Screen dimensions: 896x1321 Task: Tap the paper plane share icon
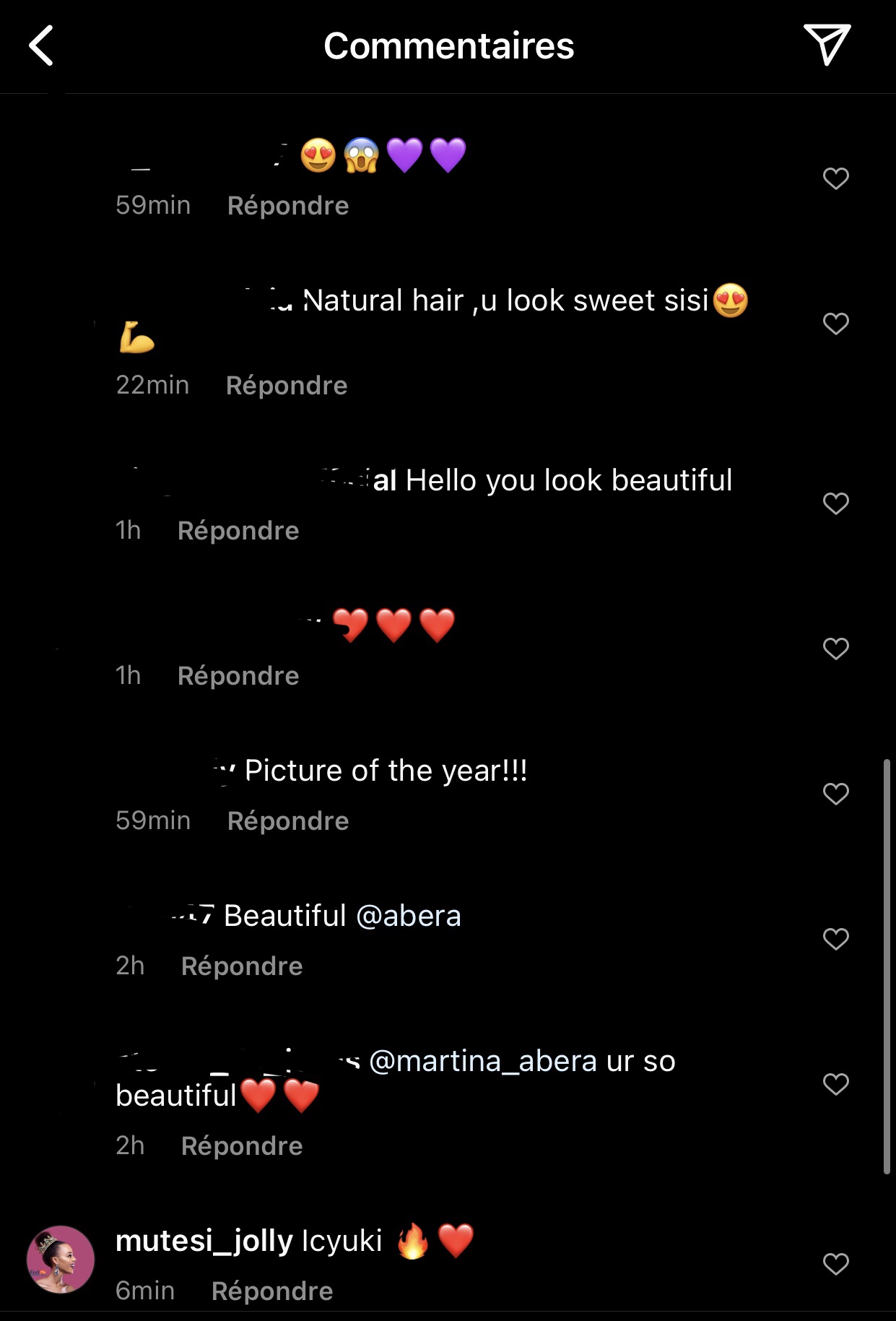(827, 44)
